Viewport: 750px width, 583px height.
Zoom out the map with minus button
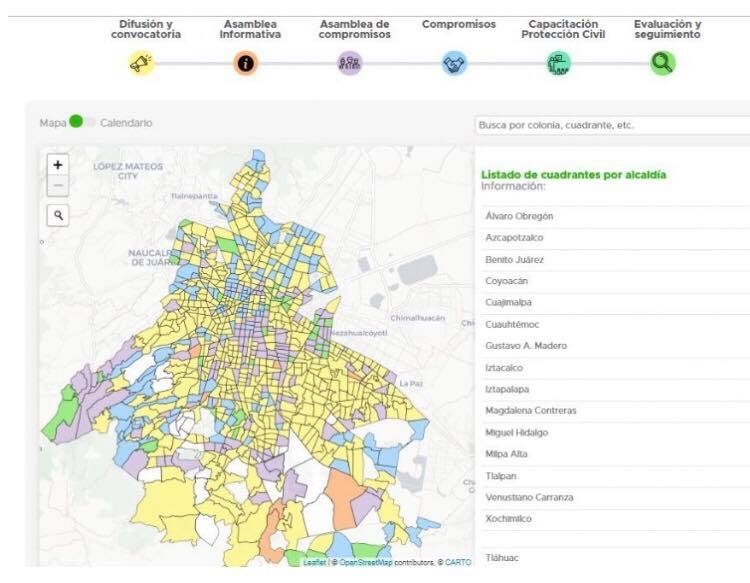tap(58, 186)
